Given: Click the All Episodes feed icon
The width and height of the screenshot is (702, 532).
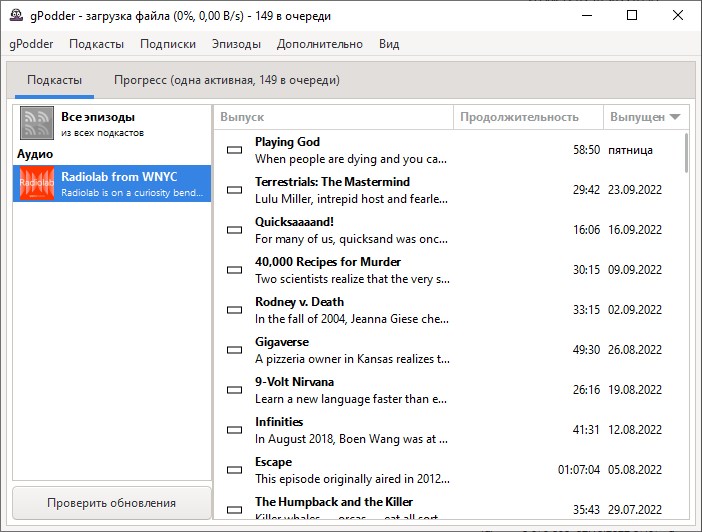Looking at the screenshot, I should (37, 124).
